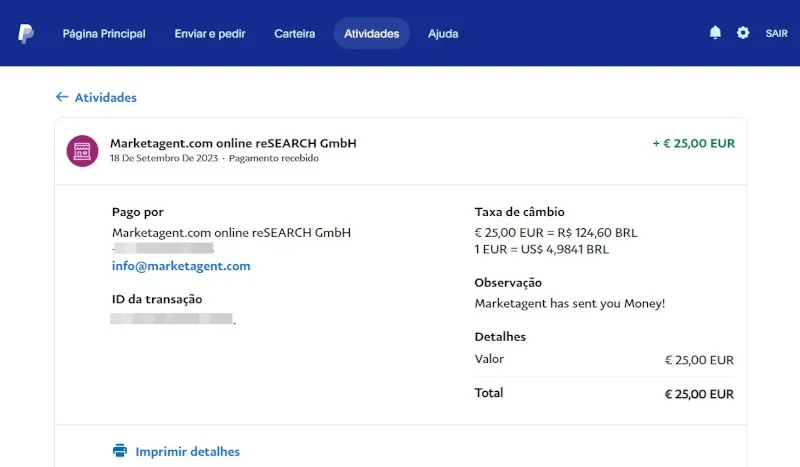Click the ID da transação label
800x467 pixels.
coord(157,299)
